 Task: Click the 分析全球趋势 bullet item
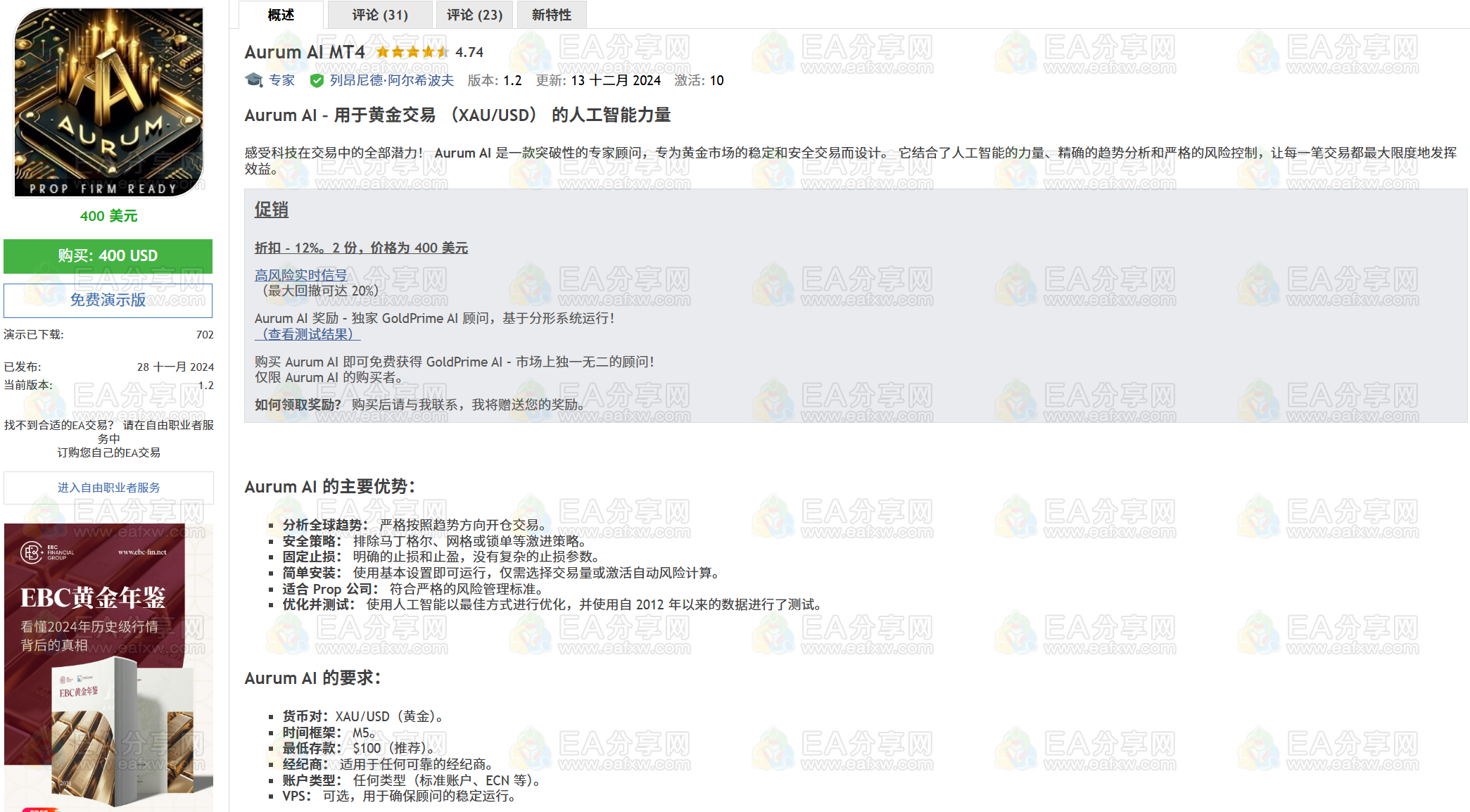tap(414, 525)
